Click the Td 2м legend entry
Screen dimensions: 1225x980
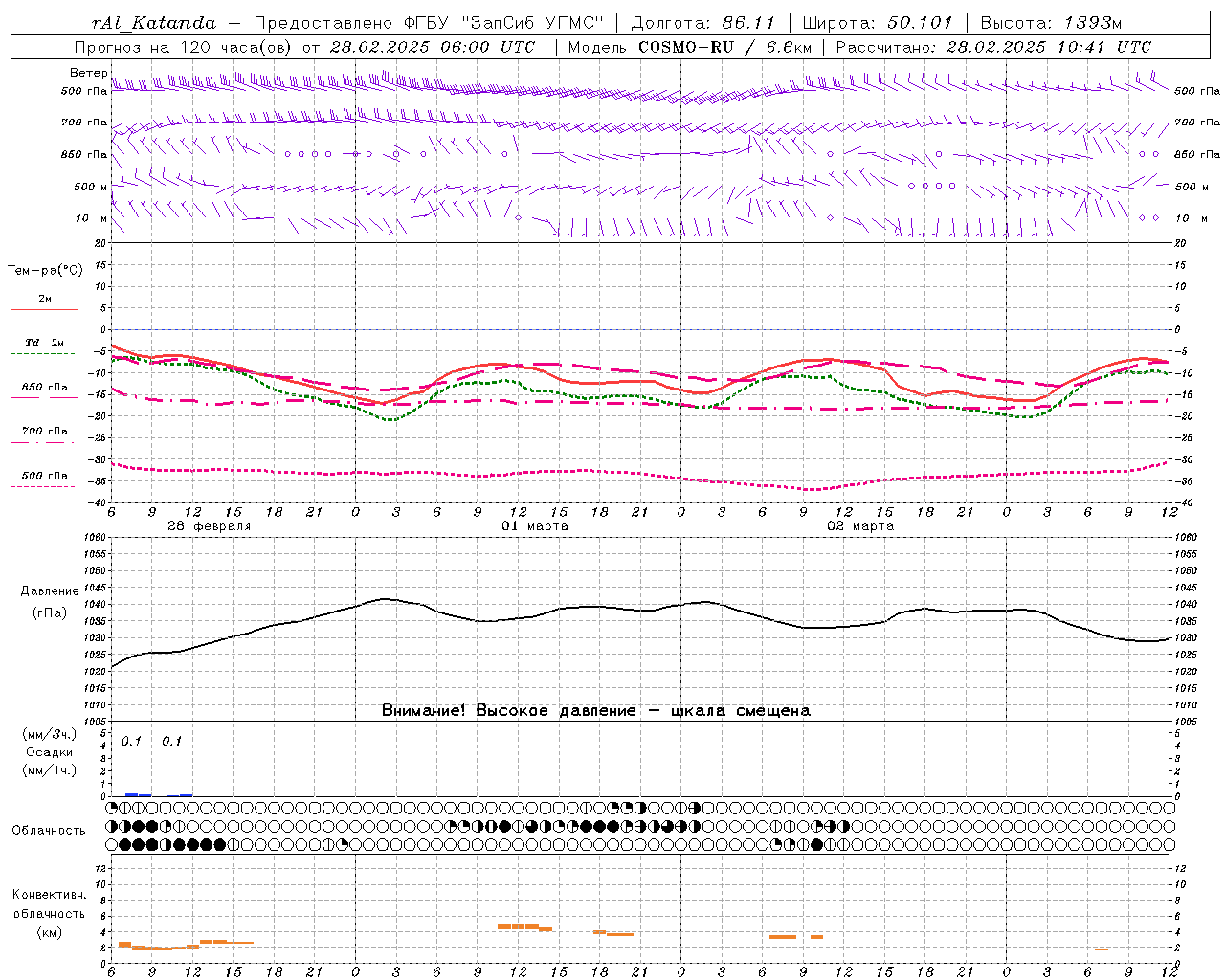(x=45, y=343)
